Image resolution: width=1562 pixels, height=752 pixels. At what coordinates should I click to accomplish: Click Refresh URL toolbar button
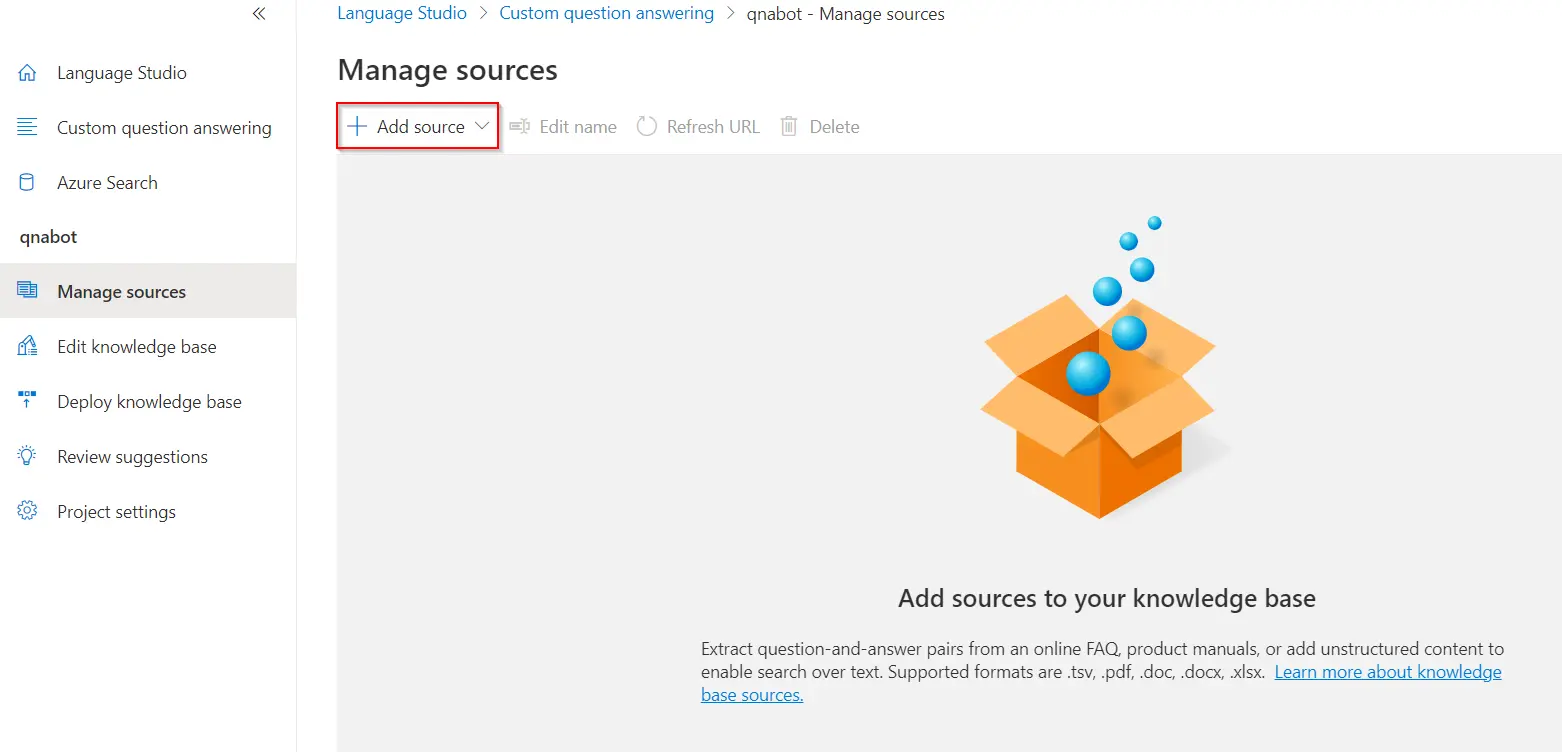[698, 127]
